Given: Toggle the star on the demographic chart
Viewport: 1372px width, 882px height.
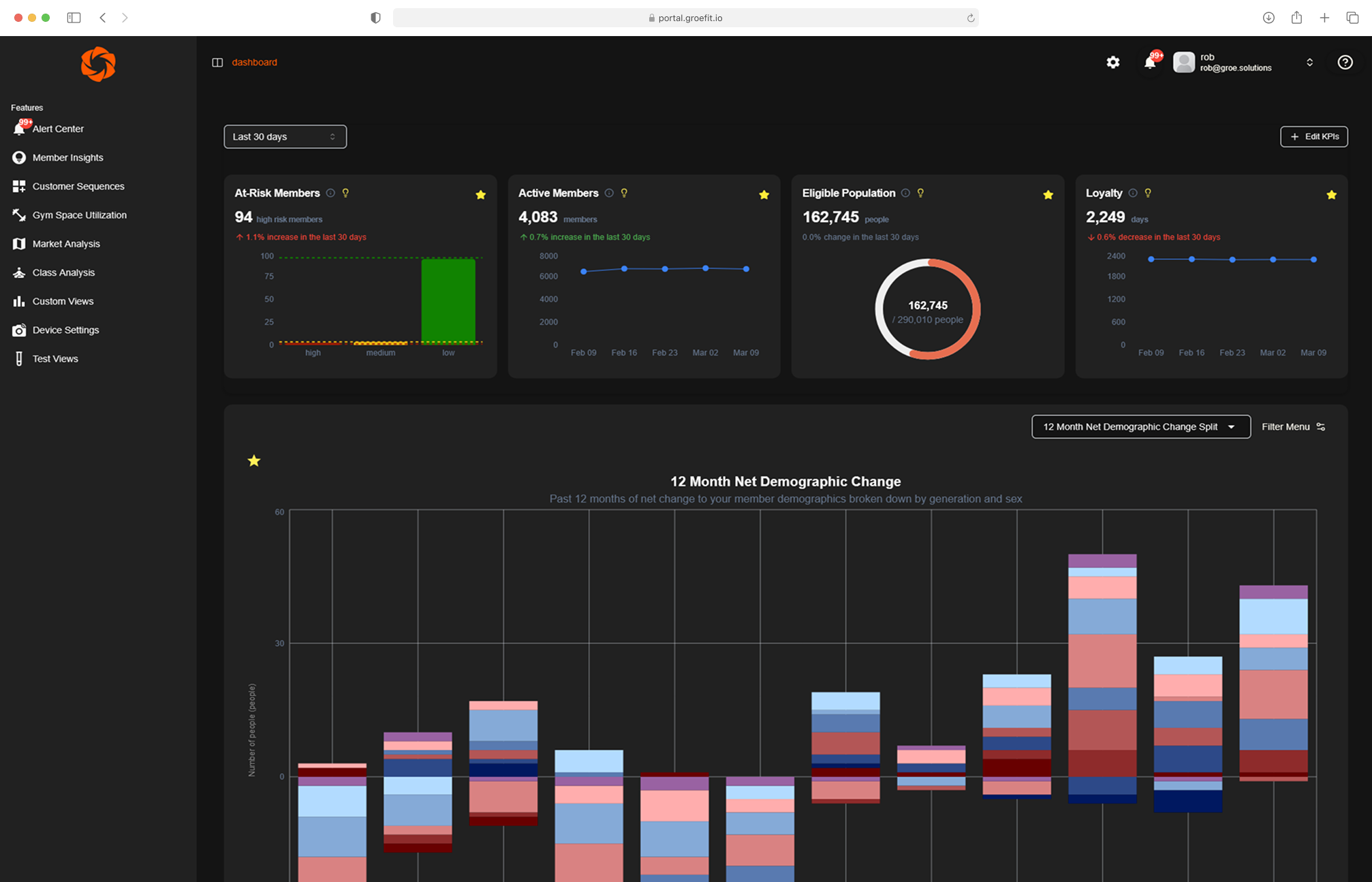Looking at the screenshot, I should pos(254,460).
